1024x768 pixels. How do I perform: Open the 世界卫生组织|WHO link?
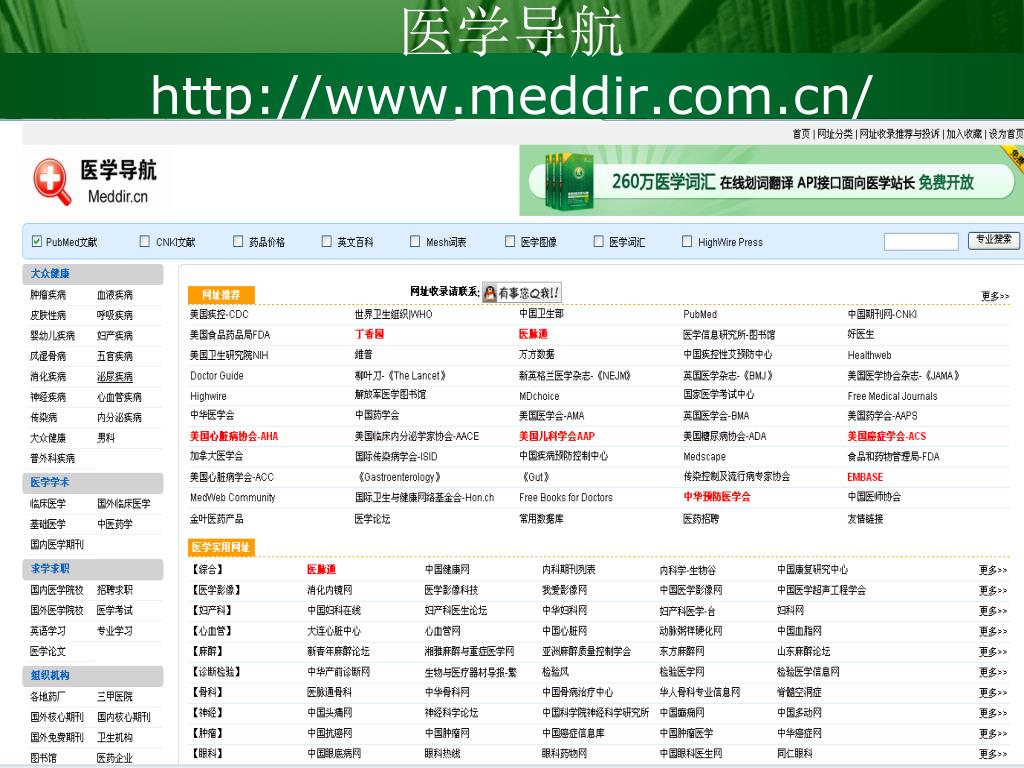point(393,315)
